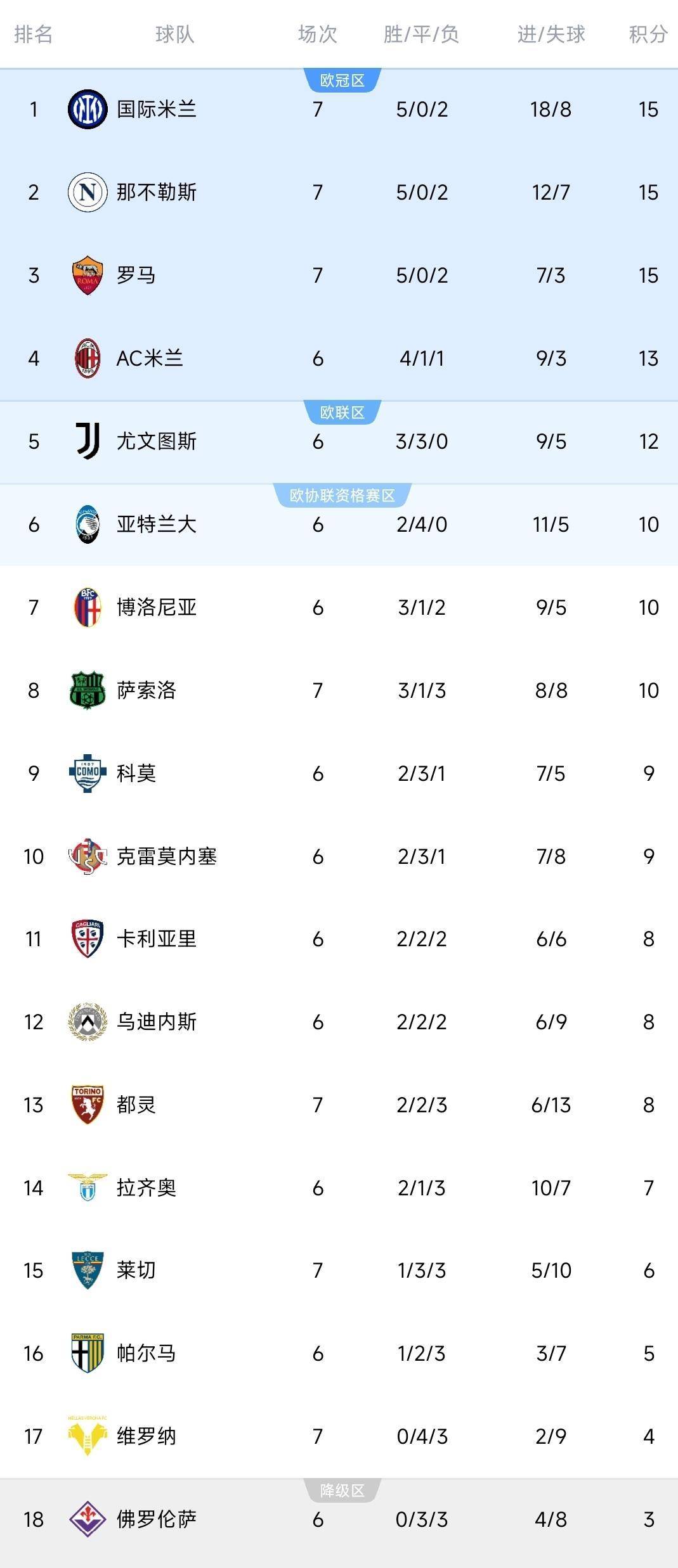Select the 科莫 standings row
The height and width of the screenshot is (1568, 678).
[x=339, y=773]
